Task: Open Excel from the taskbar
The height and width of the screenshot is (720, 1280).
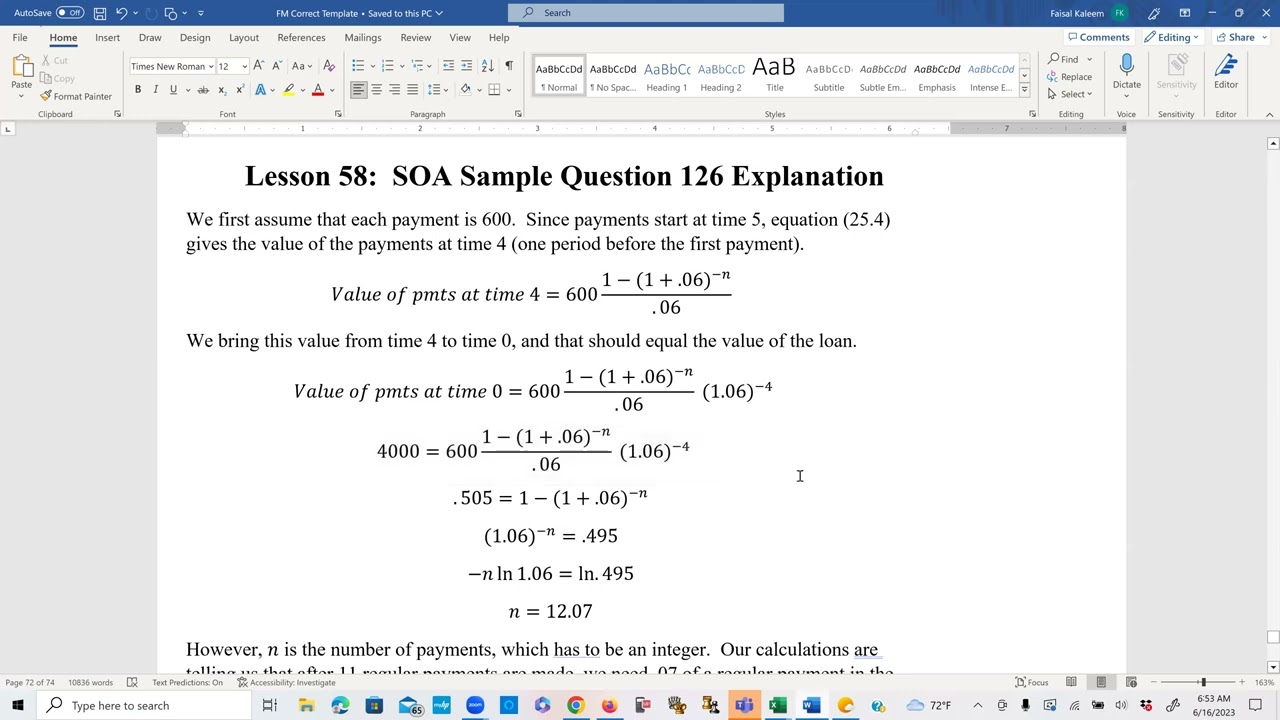Action: pos(777,705)
